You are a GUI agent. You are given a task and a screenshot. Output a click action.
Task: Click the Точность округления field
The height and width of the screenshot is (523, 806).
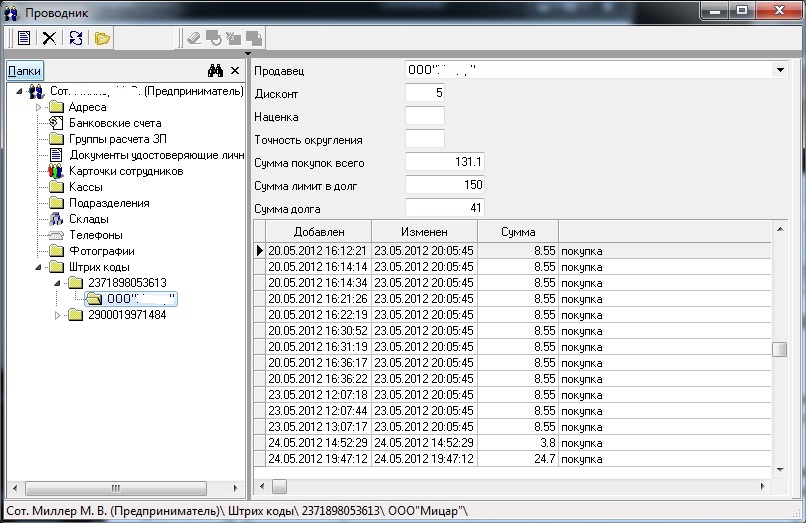(x=425, y=139)
